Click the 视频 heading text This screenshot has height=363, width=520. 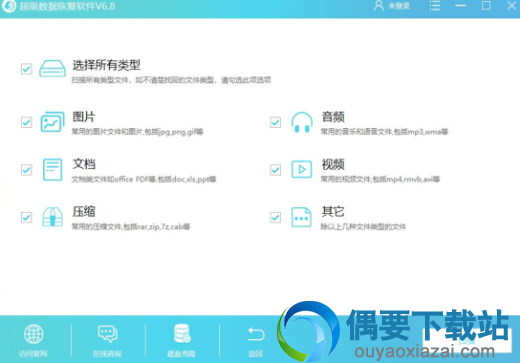[333, 164]
